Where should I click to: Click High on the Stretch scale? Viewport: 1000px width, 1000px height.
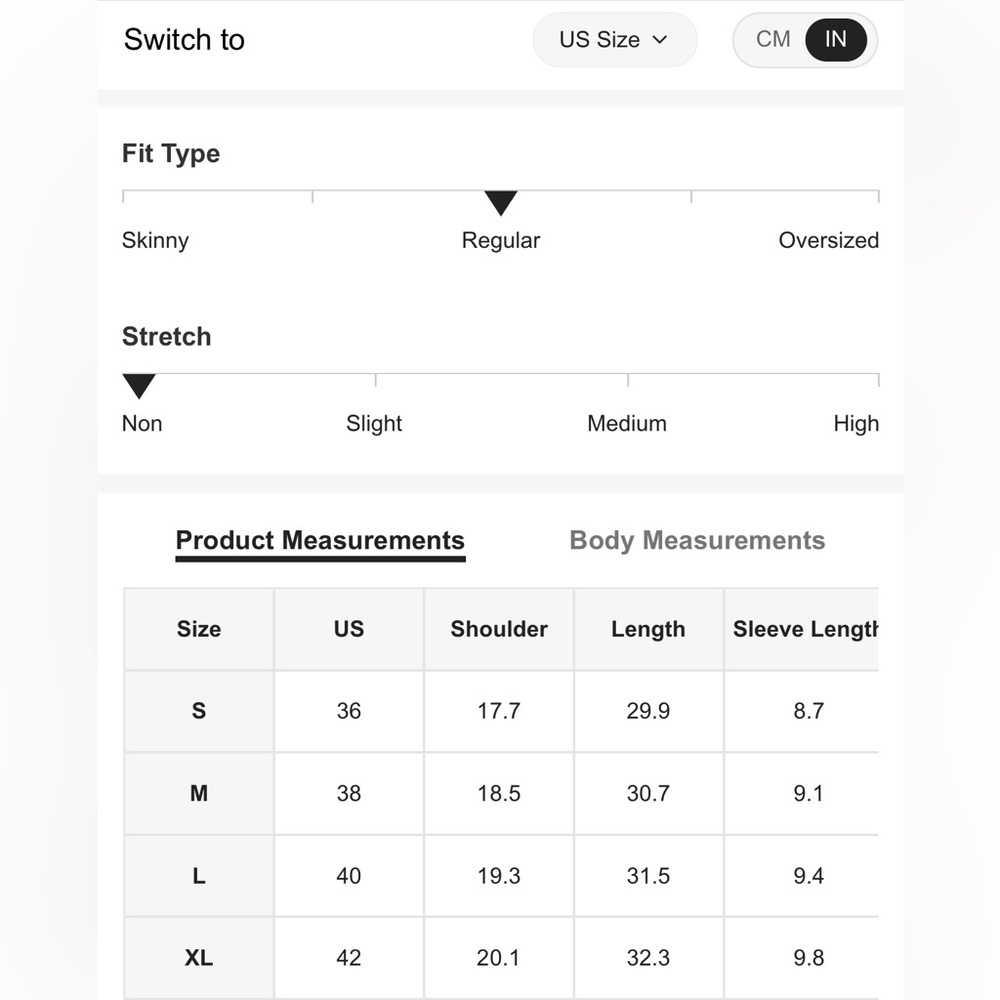click(x=856, y=423)
